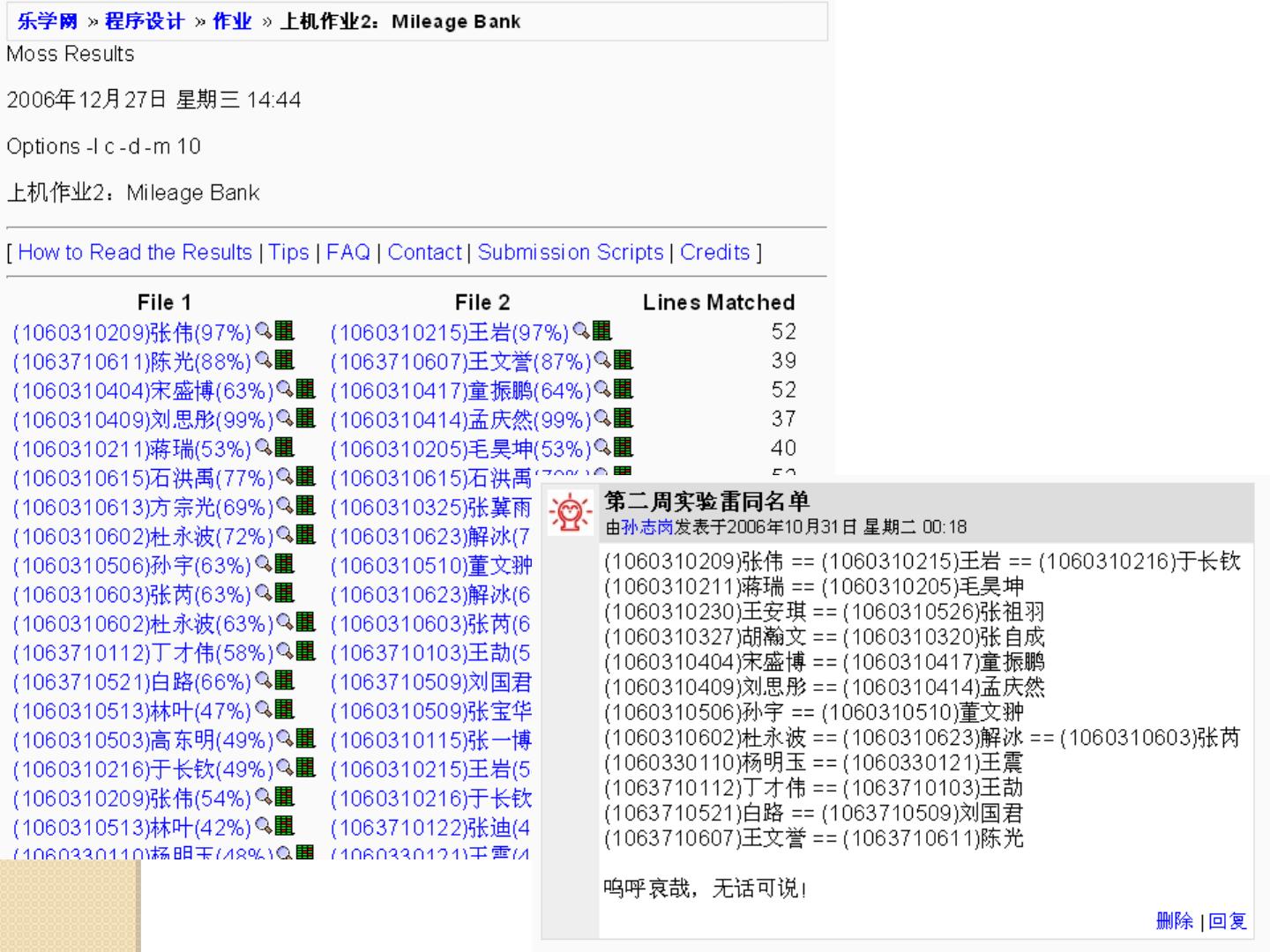This screenshot has height=952, width=1270.
Task: Click the magnifier icon next to 陈光(88%)
Action: point(264,361)
